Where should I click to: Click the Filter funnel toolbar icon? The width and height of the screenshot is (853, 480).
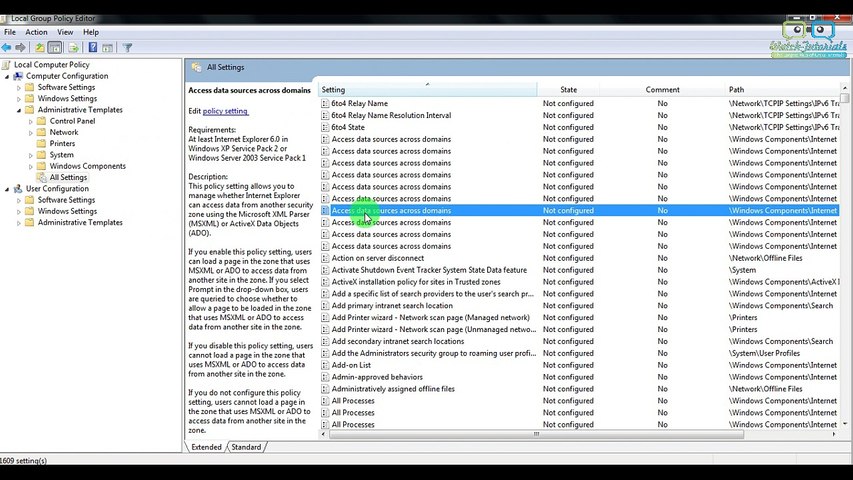127,48
